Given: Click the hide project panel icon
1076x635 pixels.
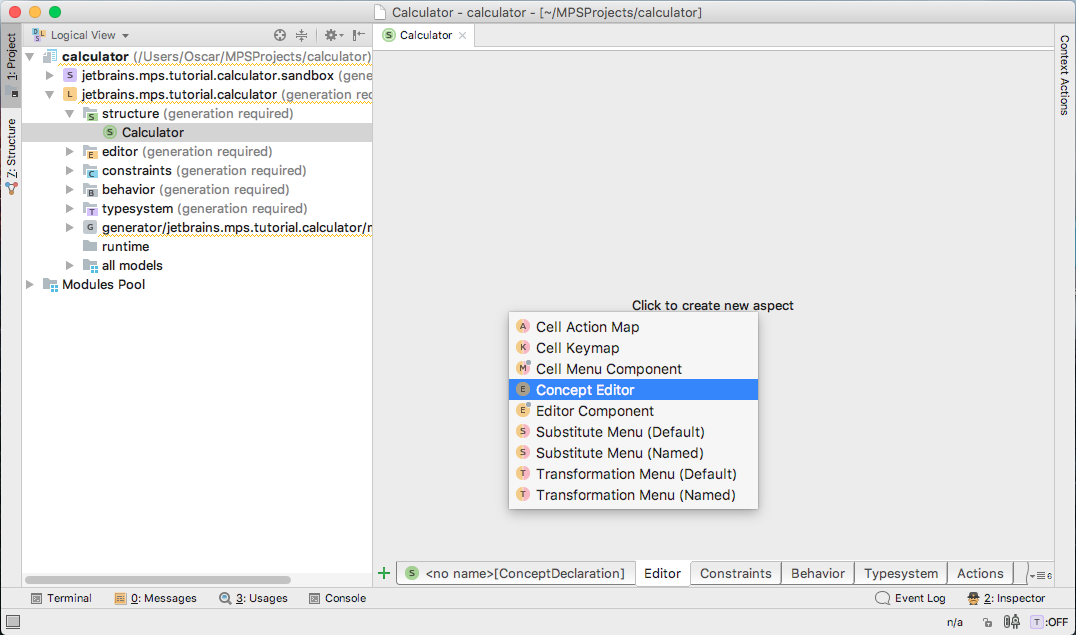Looking at the screenshot, I should [x=358, y=35].
